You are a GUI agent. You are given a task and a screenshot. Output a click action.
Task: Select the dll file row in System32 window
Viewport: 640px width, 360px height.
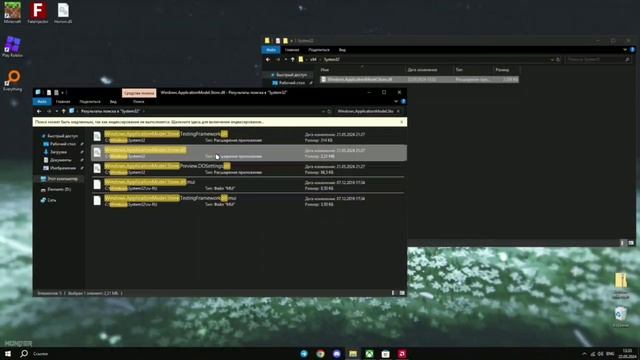pos(419,79)
